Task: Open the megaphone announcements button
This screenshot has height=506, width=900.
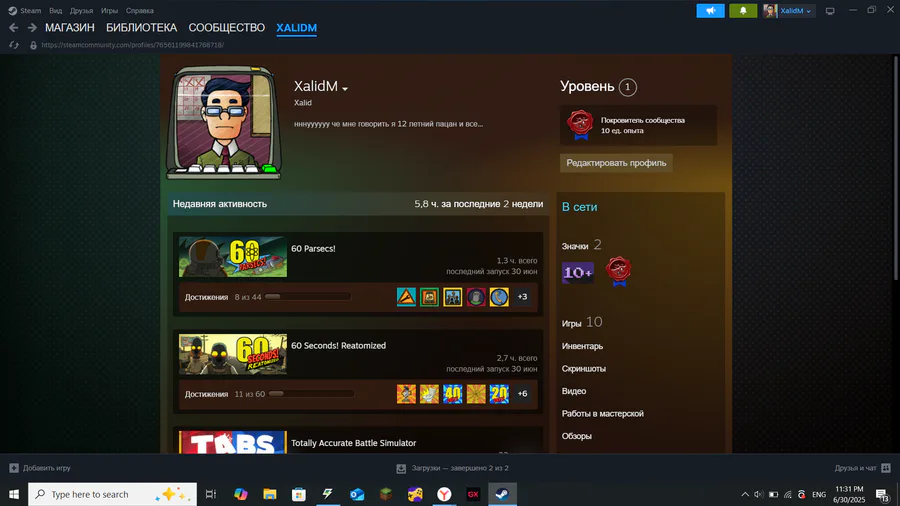Action: point(711,10)
